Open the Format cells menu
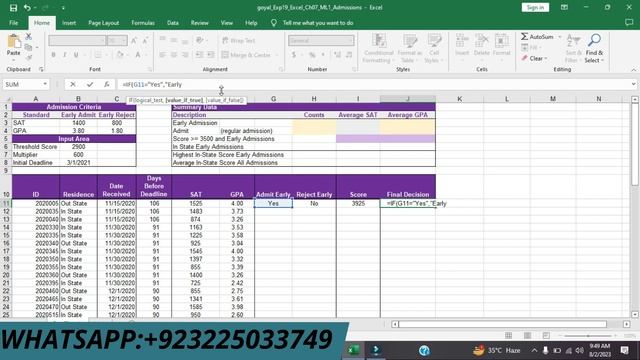This screenshot has width=640, height=360. 502,46
